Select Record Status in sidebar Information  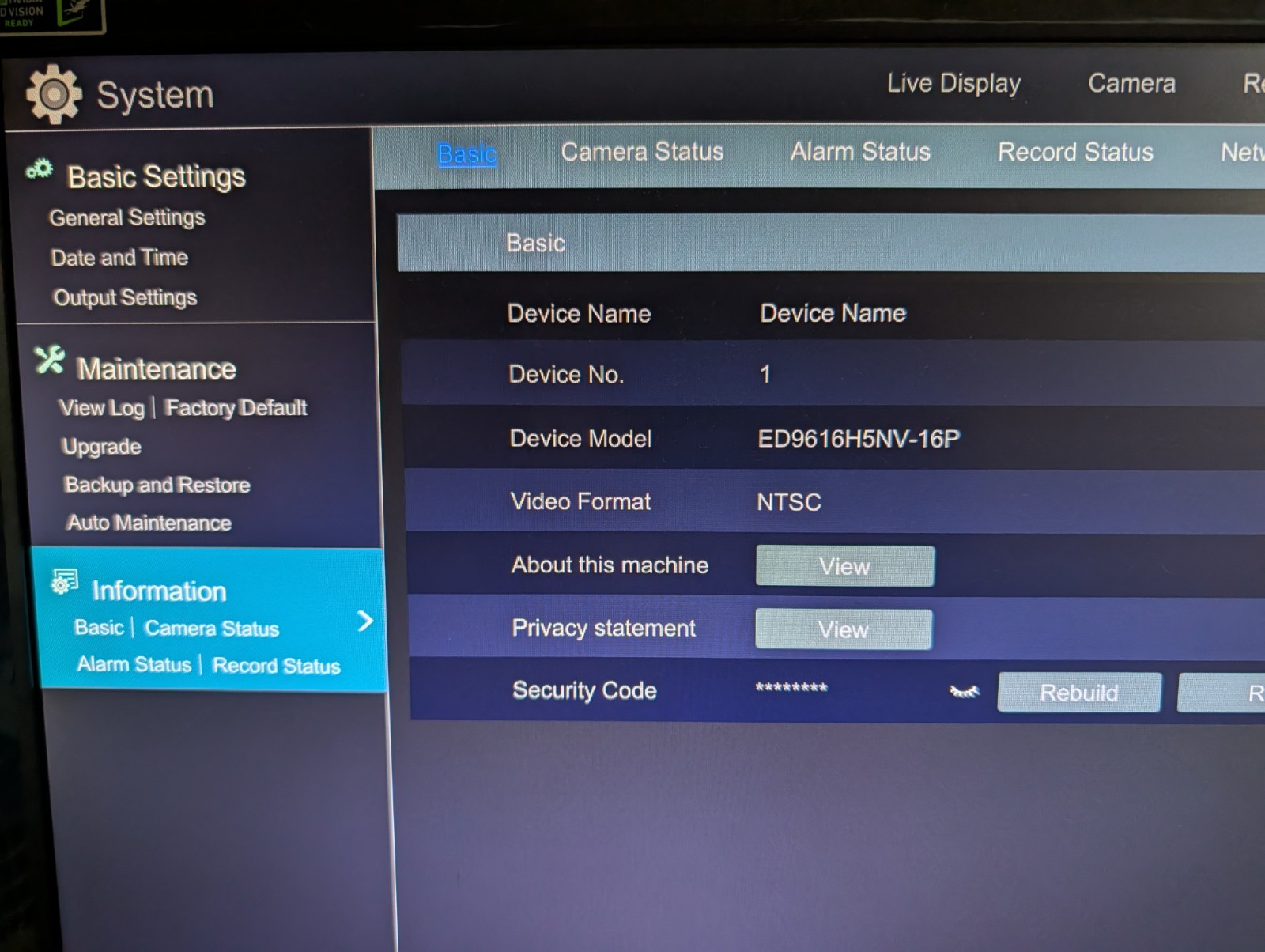277,666
